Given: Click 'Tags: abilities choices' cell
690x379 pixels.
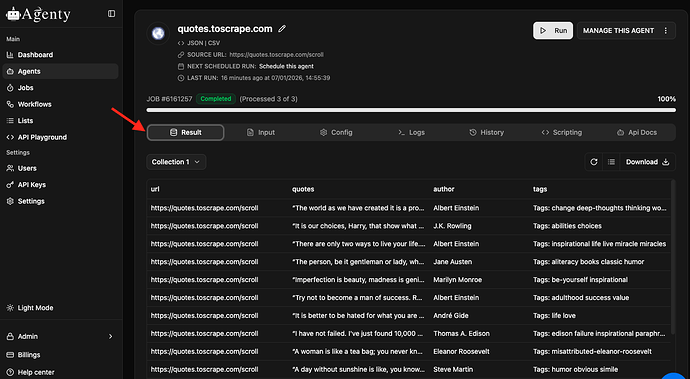Looking at the screenshot, I should (567, 226).
